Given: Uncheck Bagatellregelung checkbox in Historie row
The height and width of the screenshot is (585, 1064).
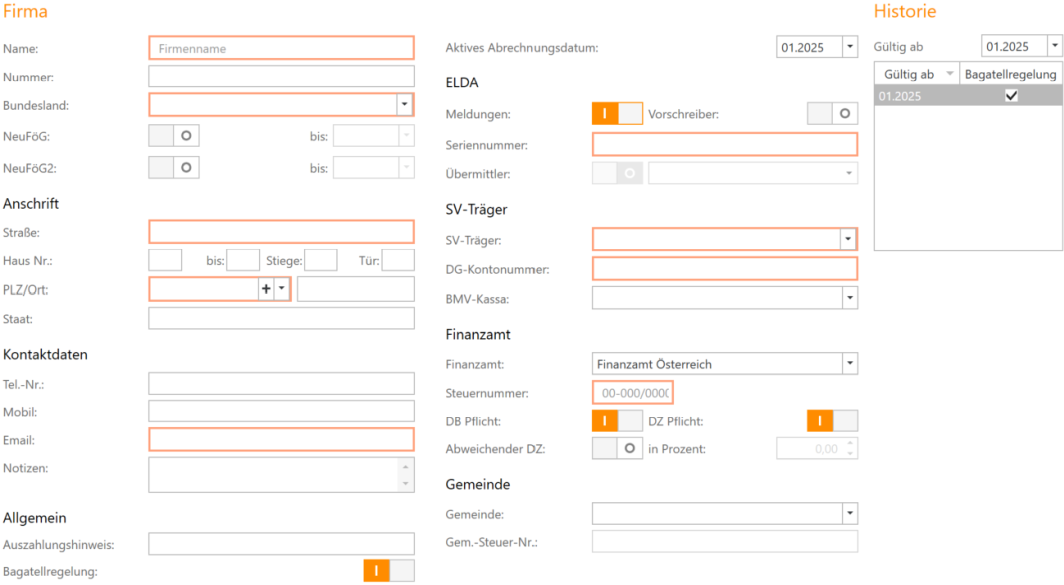Looking at the screenshot, I should (1011, 96).
